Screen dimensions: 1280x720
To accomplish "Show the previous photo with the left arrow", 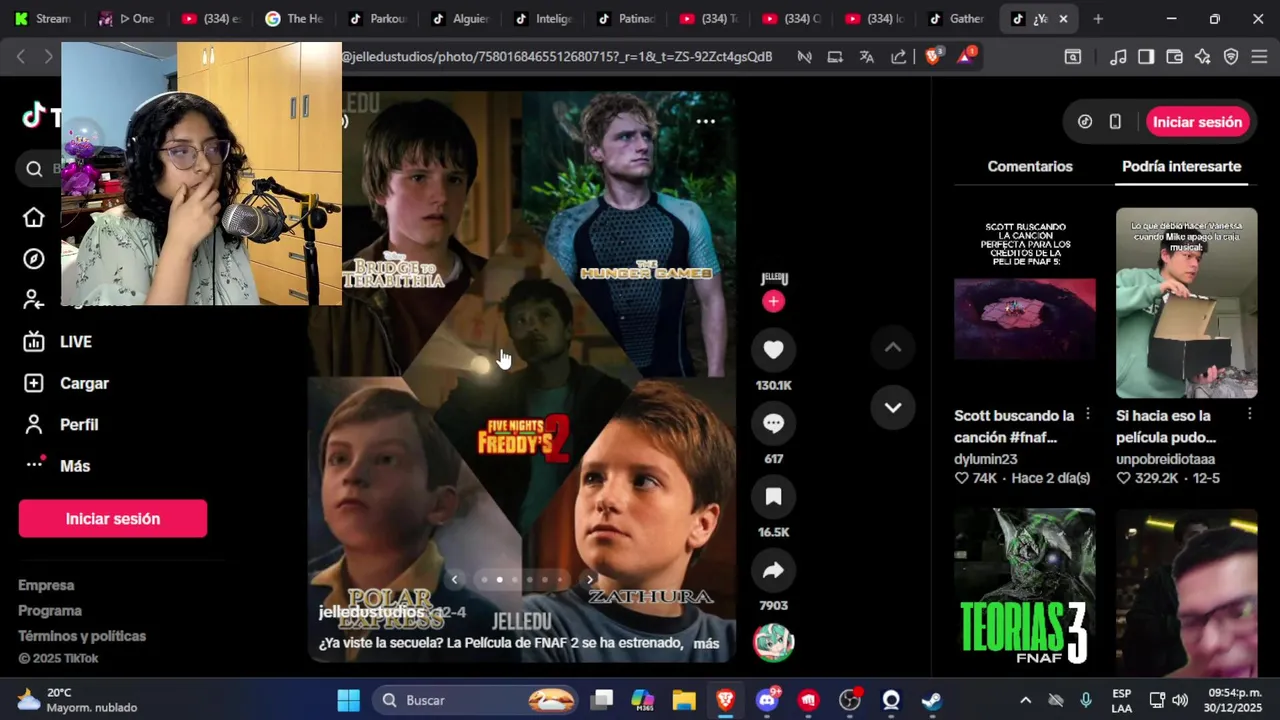I will tap(454, 579).
